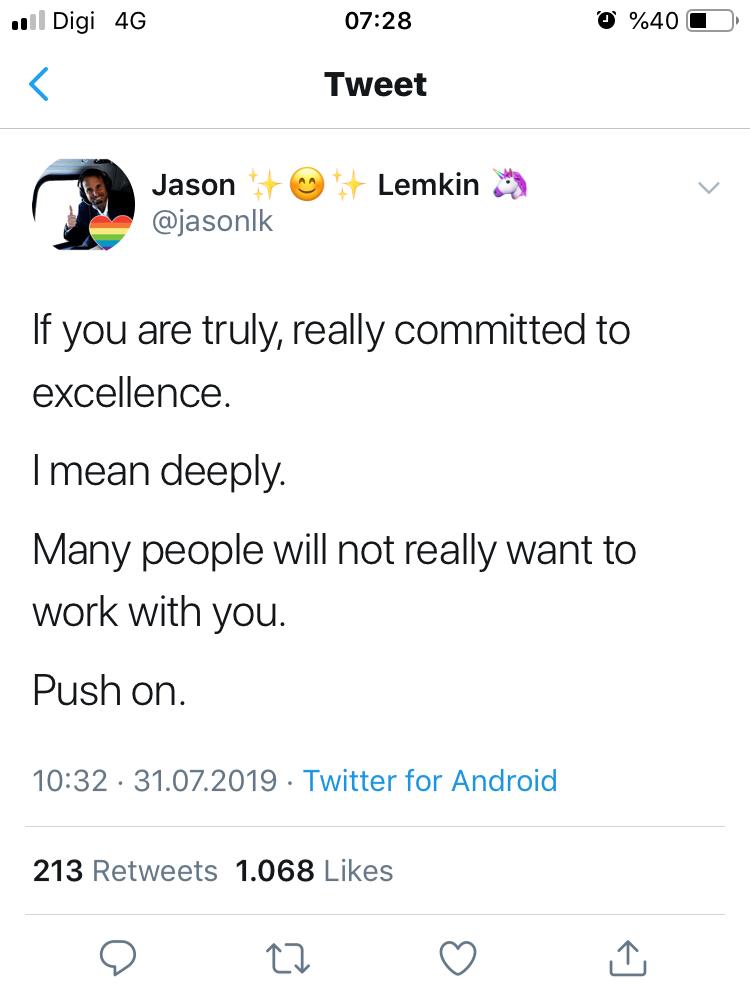Reply to the tweet via speech bubble icon

(x=118, y=957)
